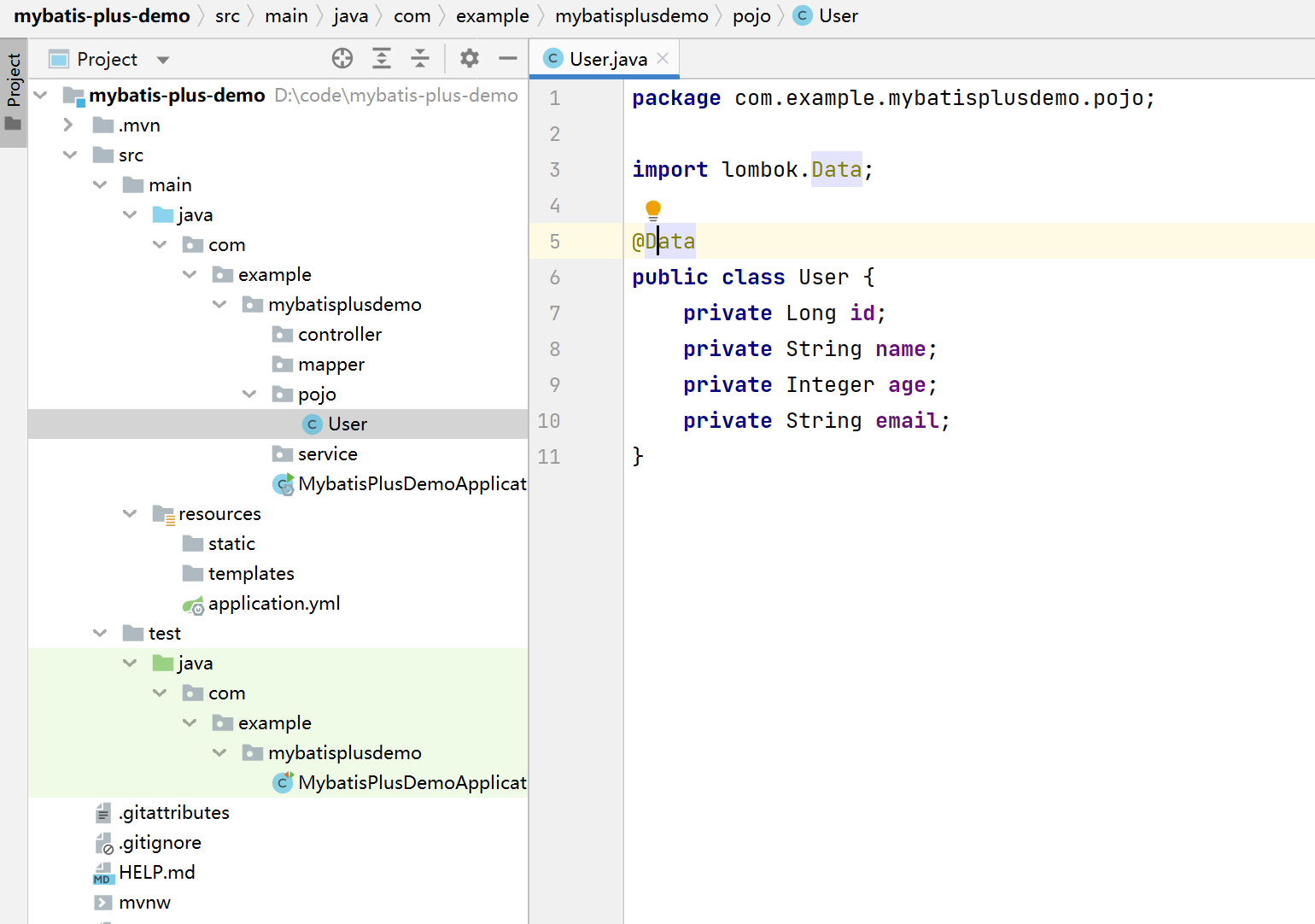
Task: Collapse the resources folder
Action: (x=130, y=514)
